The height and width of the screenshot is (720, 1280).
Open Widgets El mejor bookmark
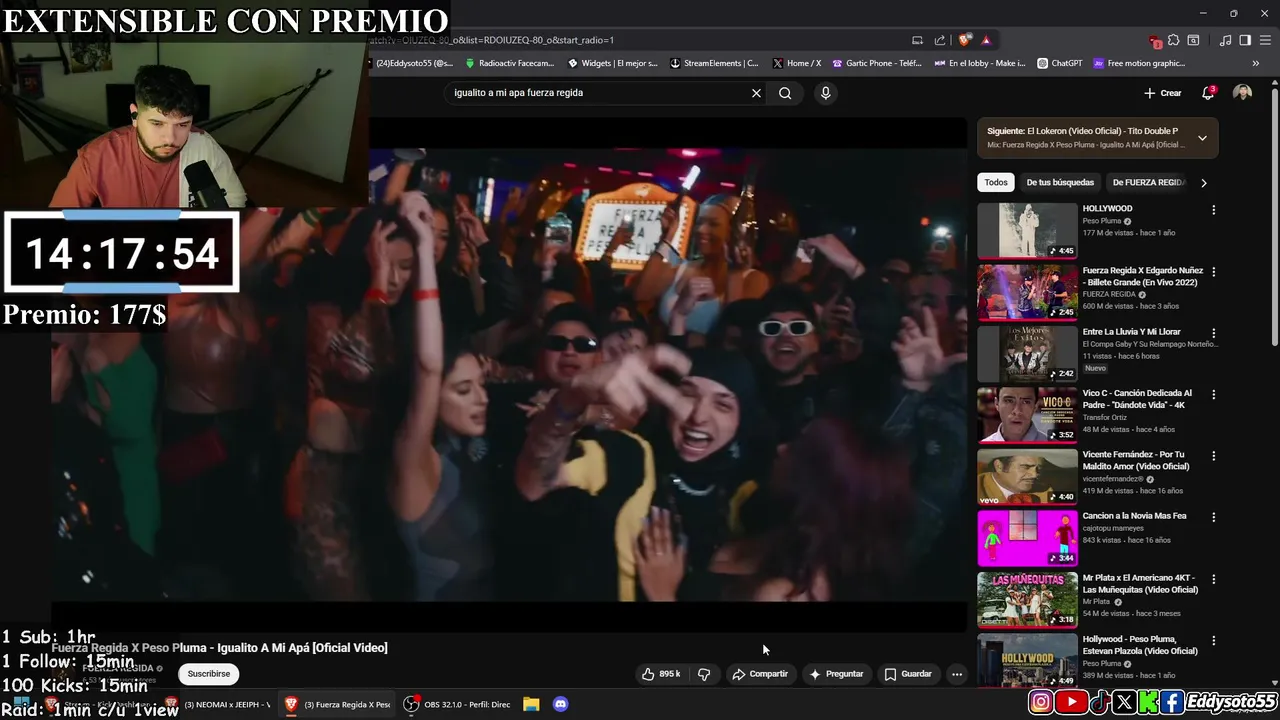pos(612,63)
